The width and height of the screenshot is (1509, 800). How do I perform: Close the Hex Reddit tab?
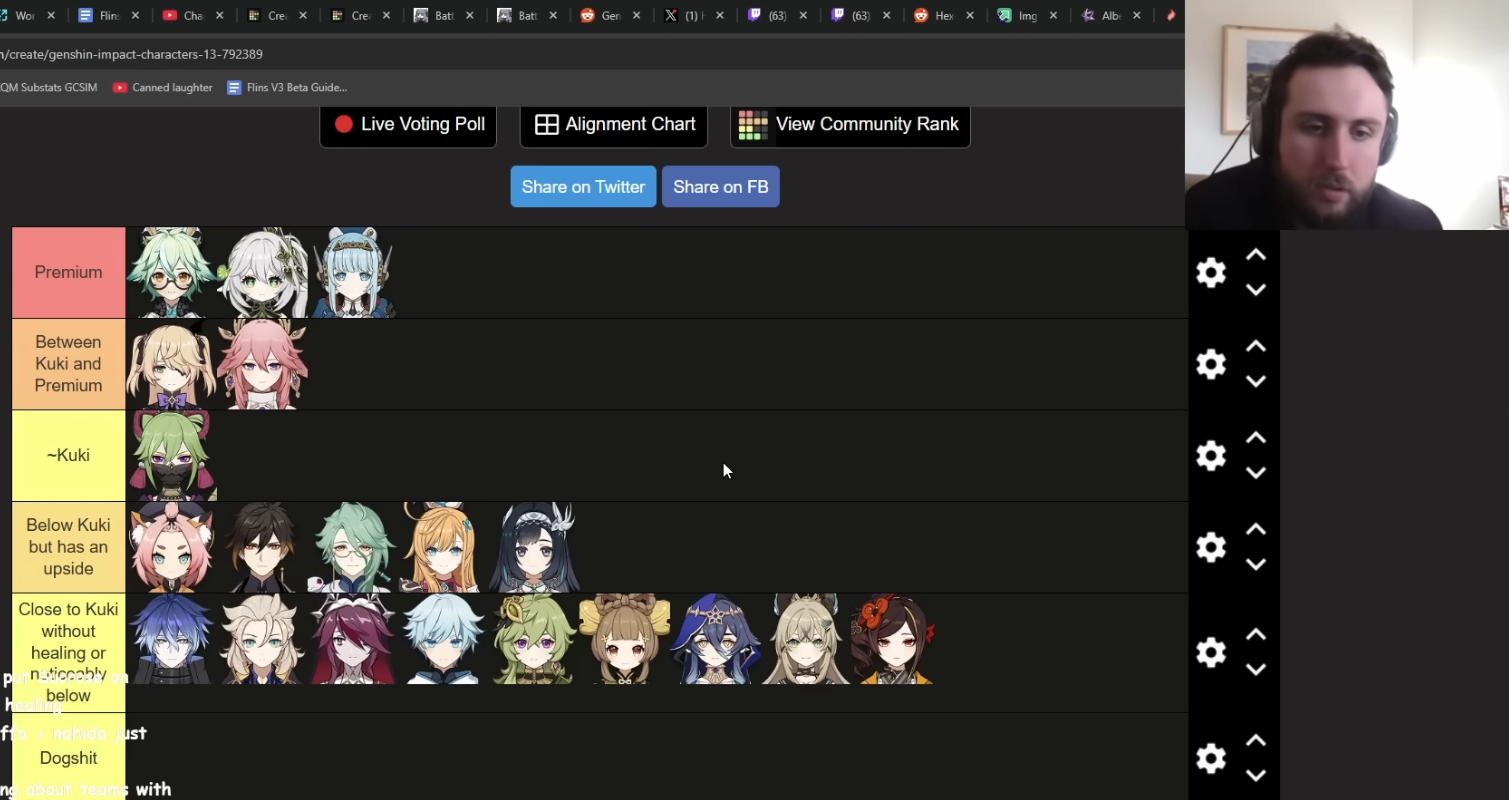coord(970,15)
